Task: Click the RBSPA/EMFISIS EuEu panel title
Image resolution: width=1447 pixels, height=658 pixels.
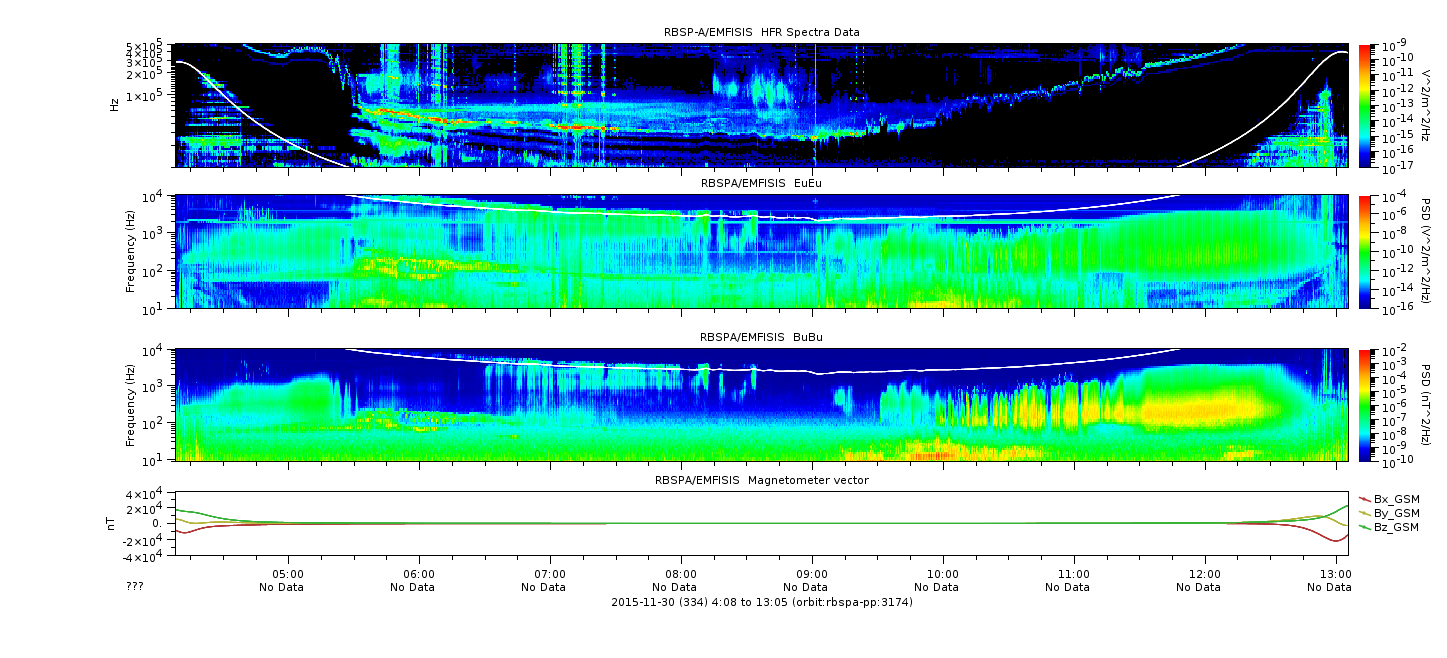Action: point(761,184)
